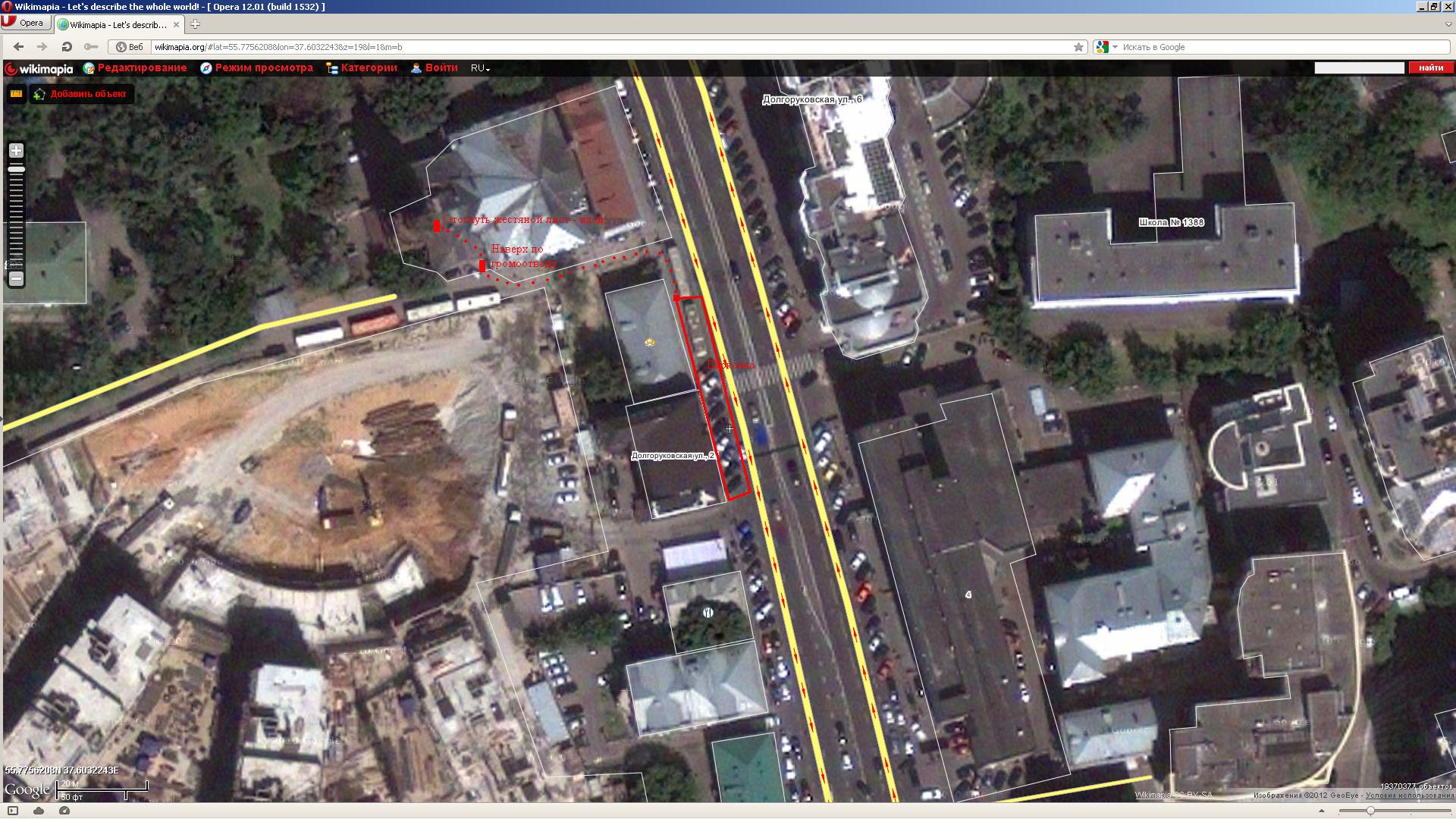This screenshot has height=819, width=1456.
Task: Toggle the panels button in status bar
Action: click(x=13, y=811)
